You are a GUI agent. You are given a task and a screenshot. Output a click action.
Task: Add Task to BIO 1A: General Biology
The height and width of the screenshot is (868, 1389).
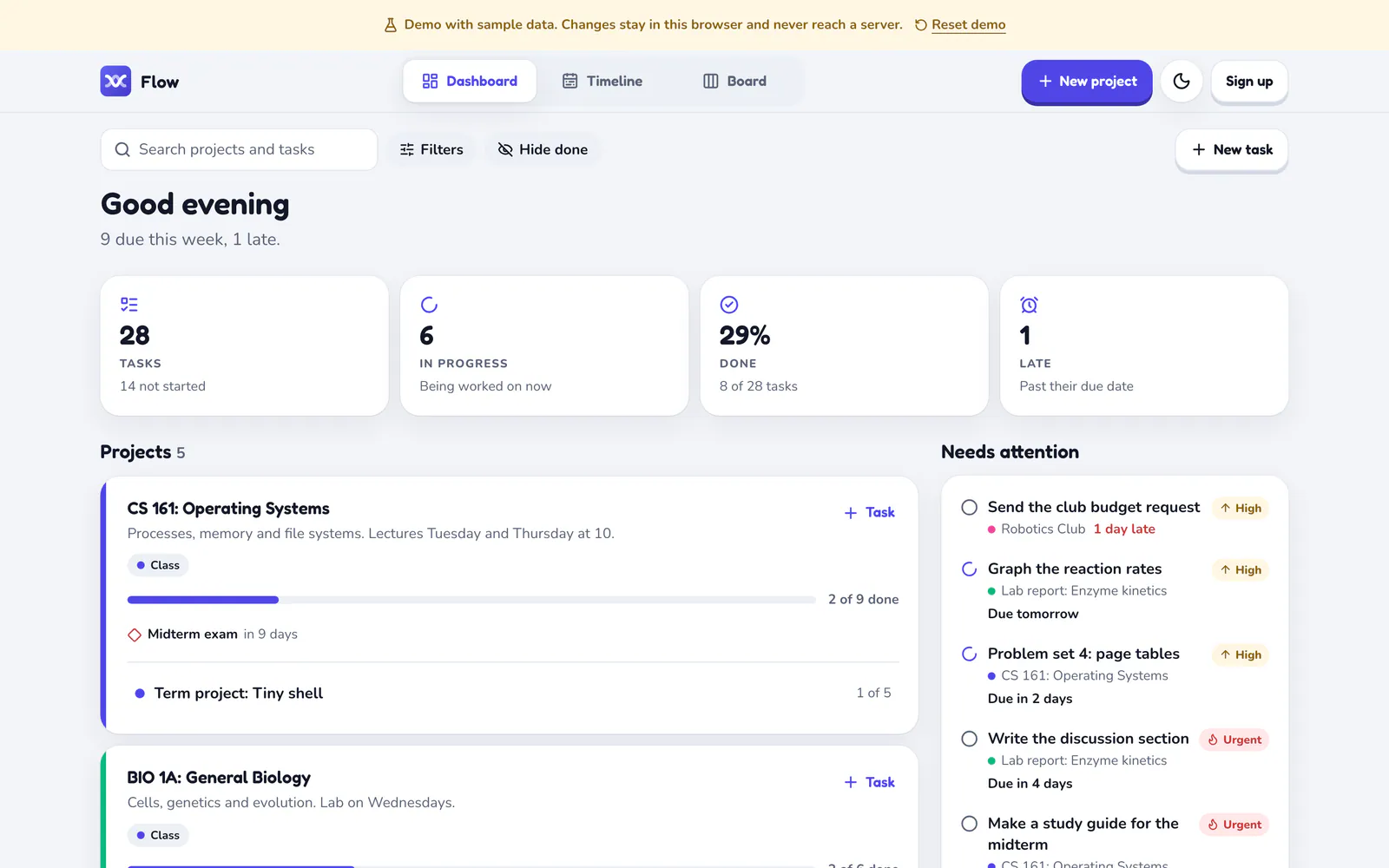click(870, 782)
